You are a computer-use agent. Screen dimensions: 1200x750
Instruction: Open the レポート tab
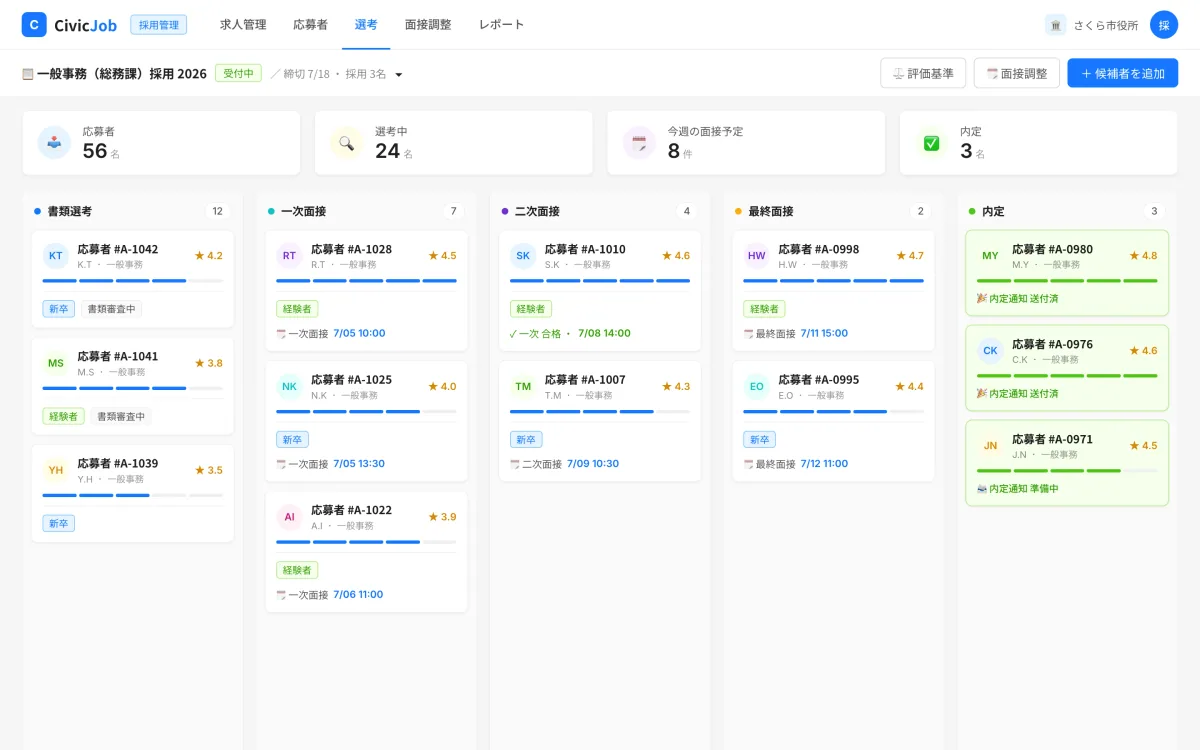(x=501, y=25)
